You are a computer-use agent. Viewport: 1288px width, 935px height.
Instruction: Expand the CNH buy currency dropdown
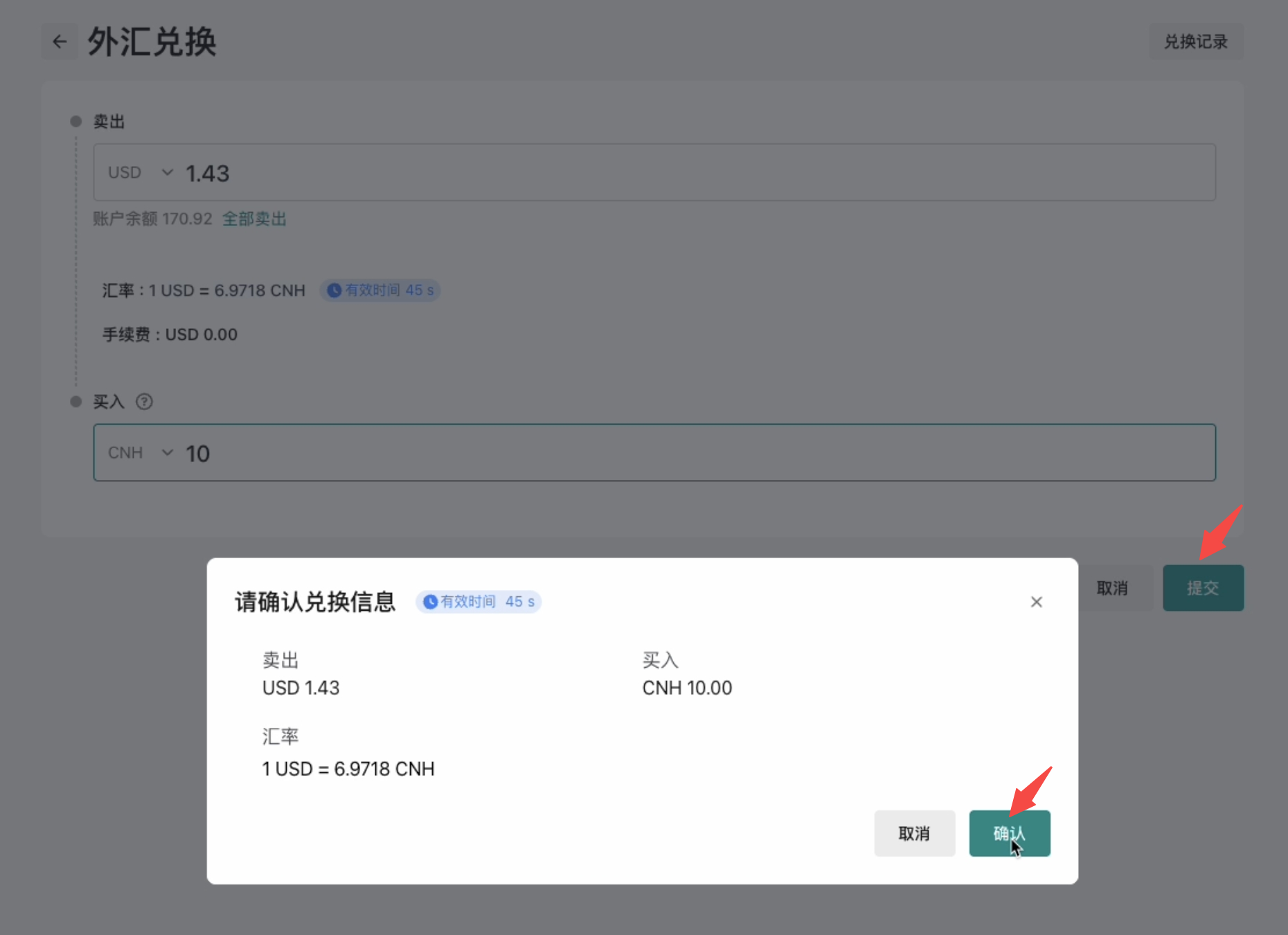point(139,453)
